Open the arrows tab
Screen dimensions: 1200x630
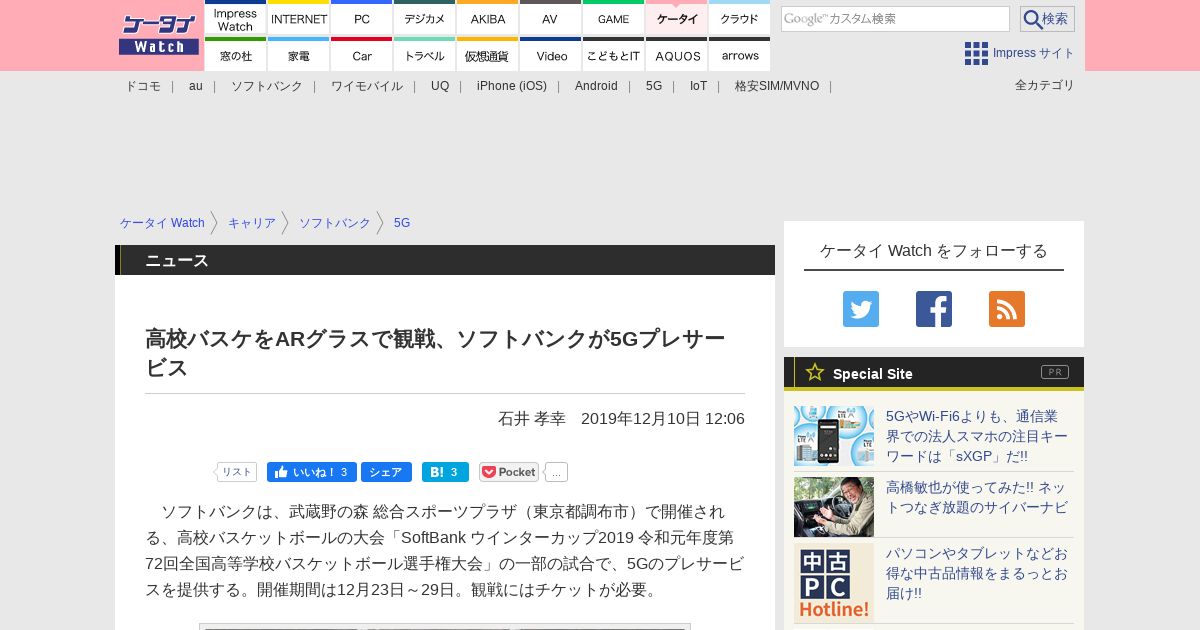pos(740,55)
